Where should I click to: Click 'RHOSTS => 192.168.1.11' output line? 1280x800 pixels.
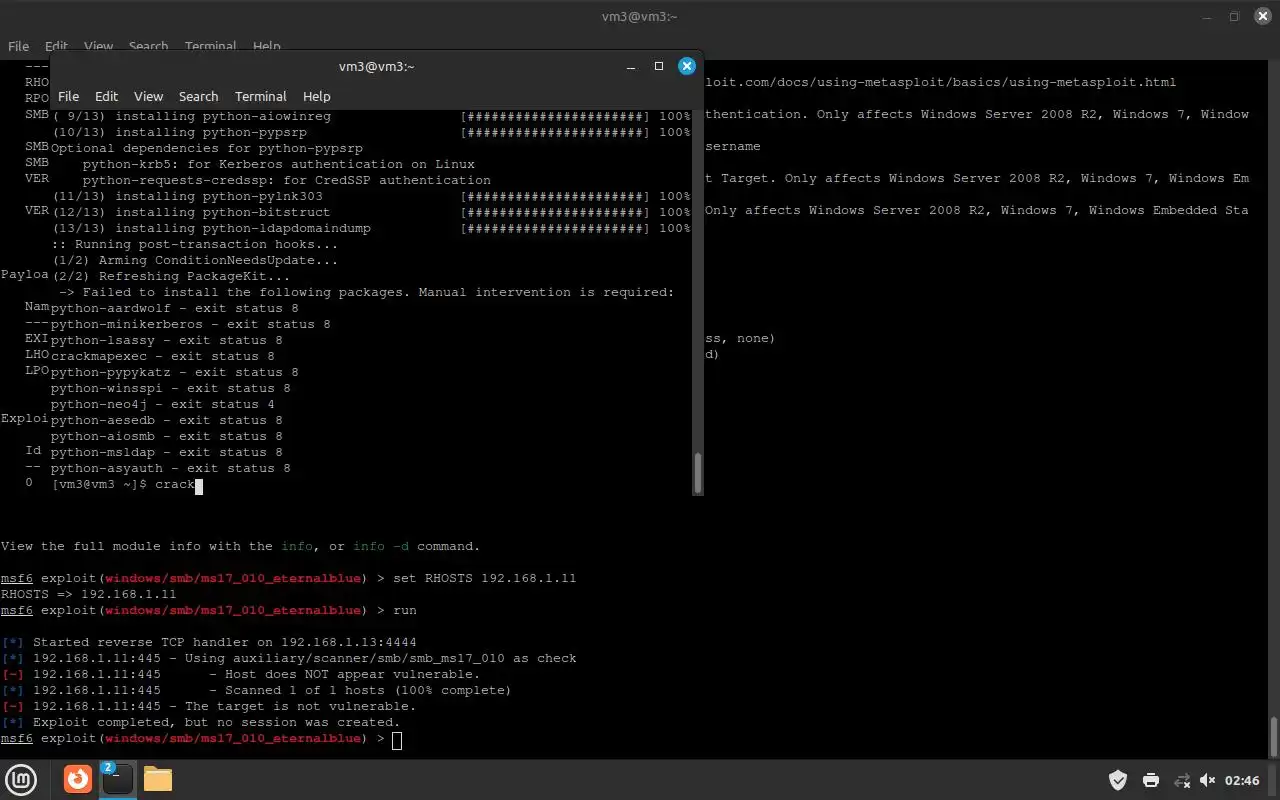(88, 594)
